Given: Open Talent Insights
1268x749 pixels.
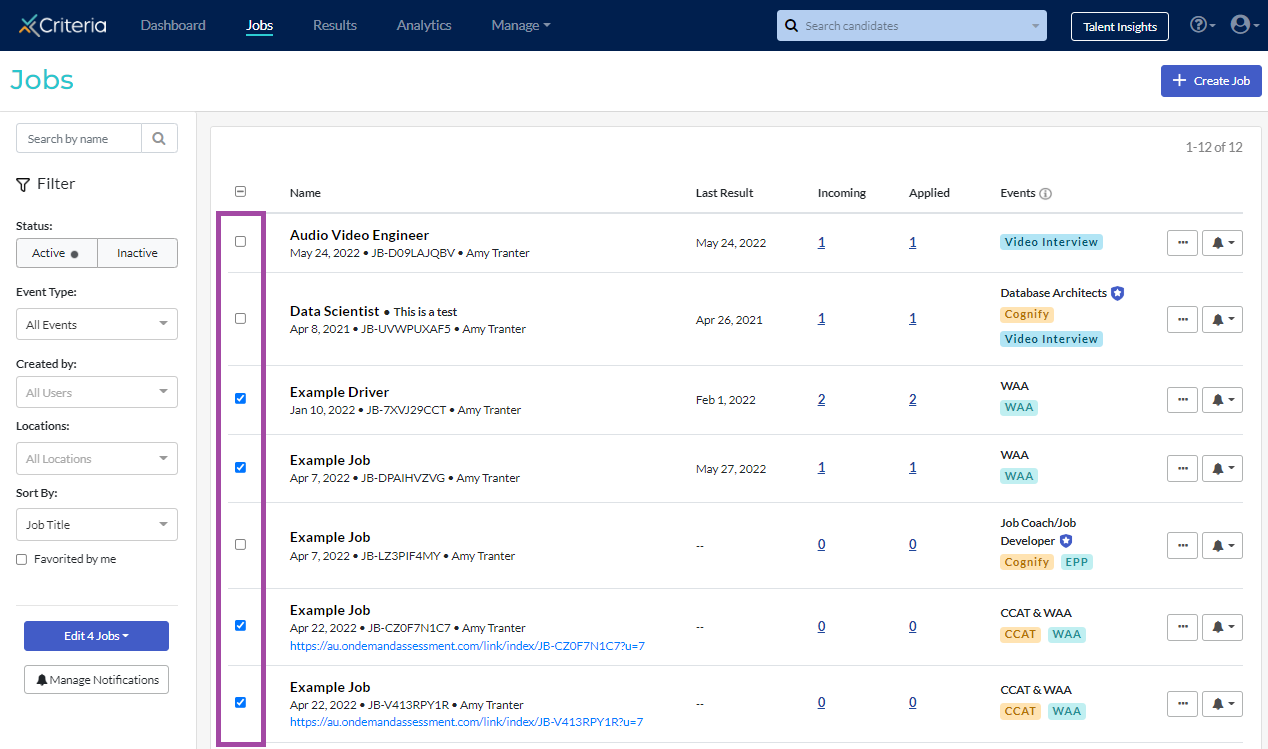Looking at the screenshot, I should [x=1120, y=26].
